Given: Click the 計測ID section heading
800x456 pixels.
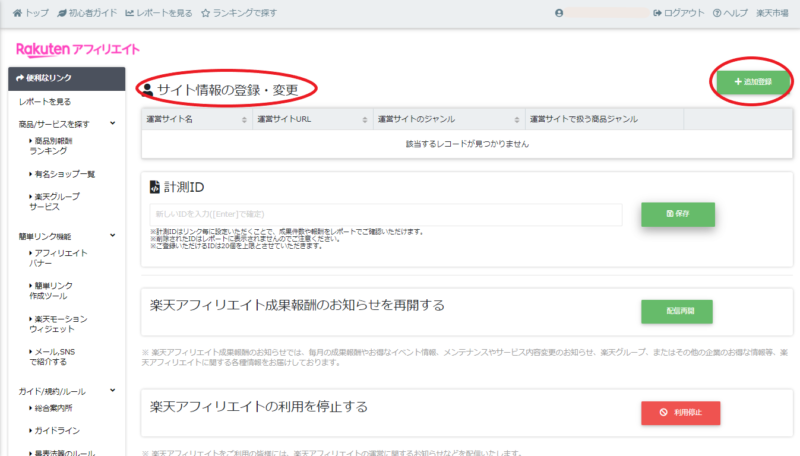Looking at the screenshot, I should (x=177, y=187).
